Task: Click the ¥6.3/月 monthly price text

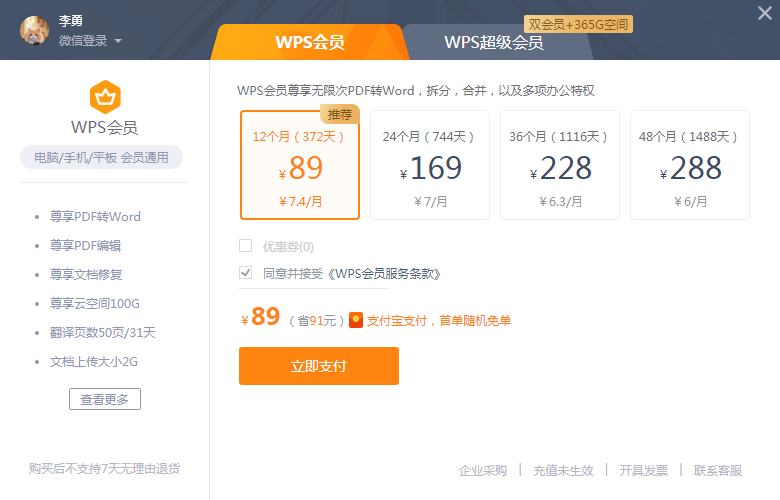Action: click(x=561, y=201)
